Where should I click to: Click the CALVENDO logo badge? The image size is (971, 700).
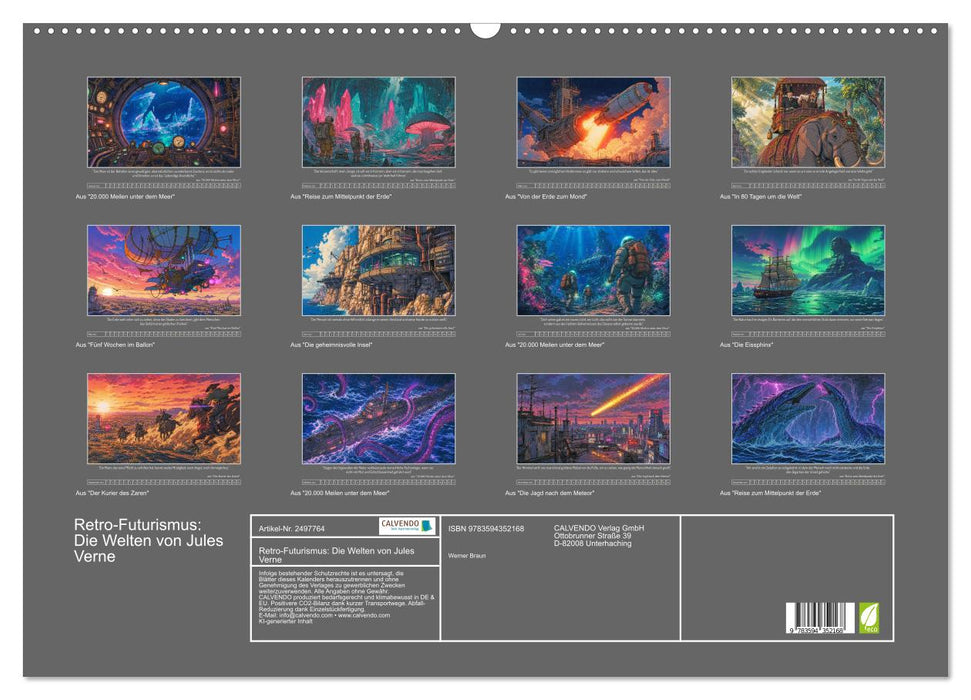click(407, 526)
